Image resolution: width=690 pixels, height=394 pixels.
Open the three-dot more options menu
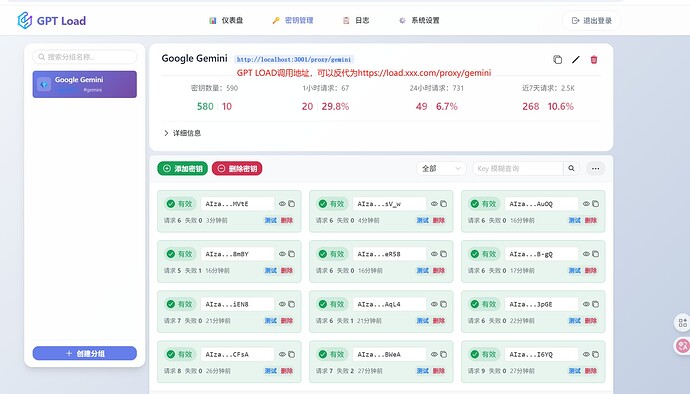(x=595, y=168)
